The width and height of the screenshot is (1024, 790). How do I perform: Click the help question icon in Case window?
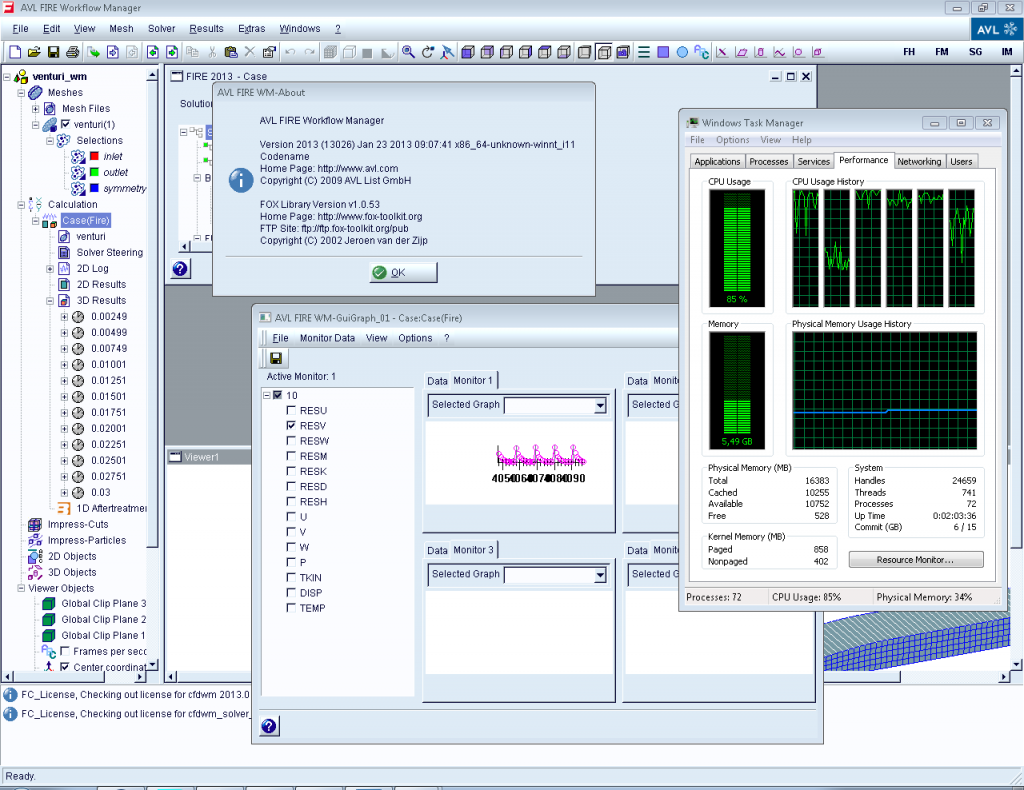click(x=181, y=268)
